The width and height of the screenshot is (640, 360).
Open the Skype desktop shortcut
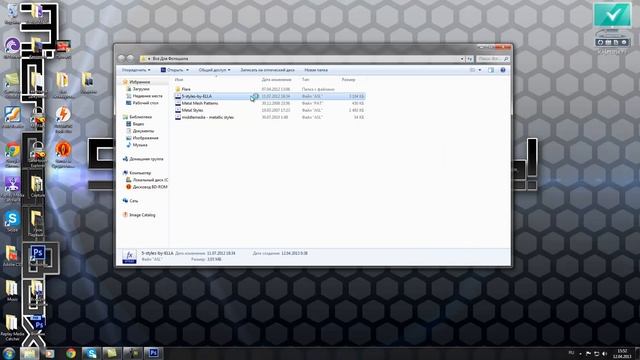pos(12,222)
